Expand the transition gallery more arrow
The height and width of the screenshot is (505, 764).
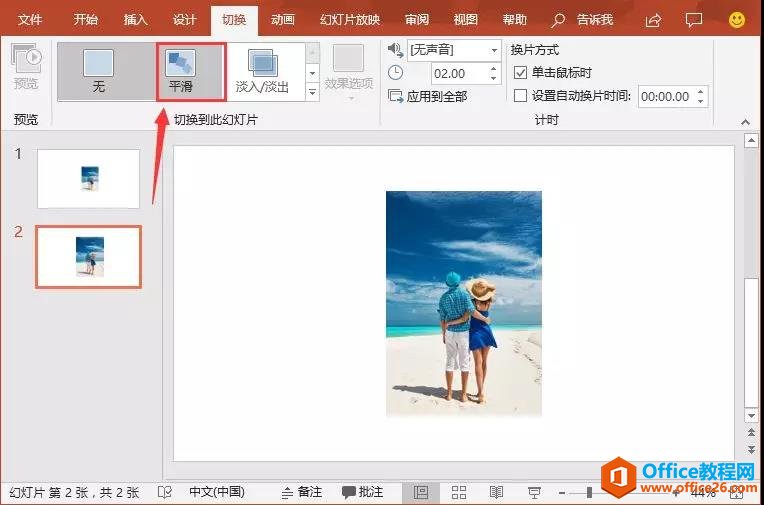click(312, 93)
